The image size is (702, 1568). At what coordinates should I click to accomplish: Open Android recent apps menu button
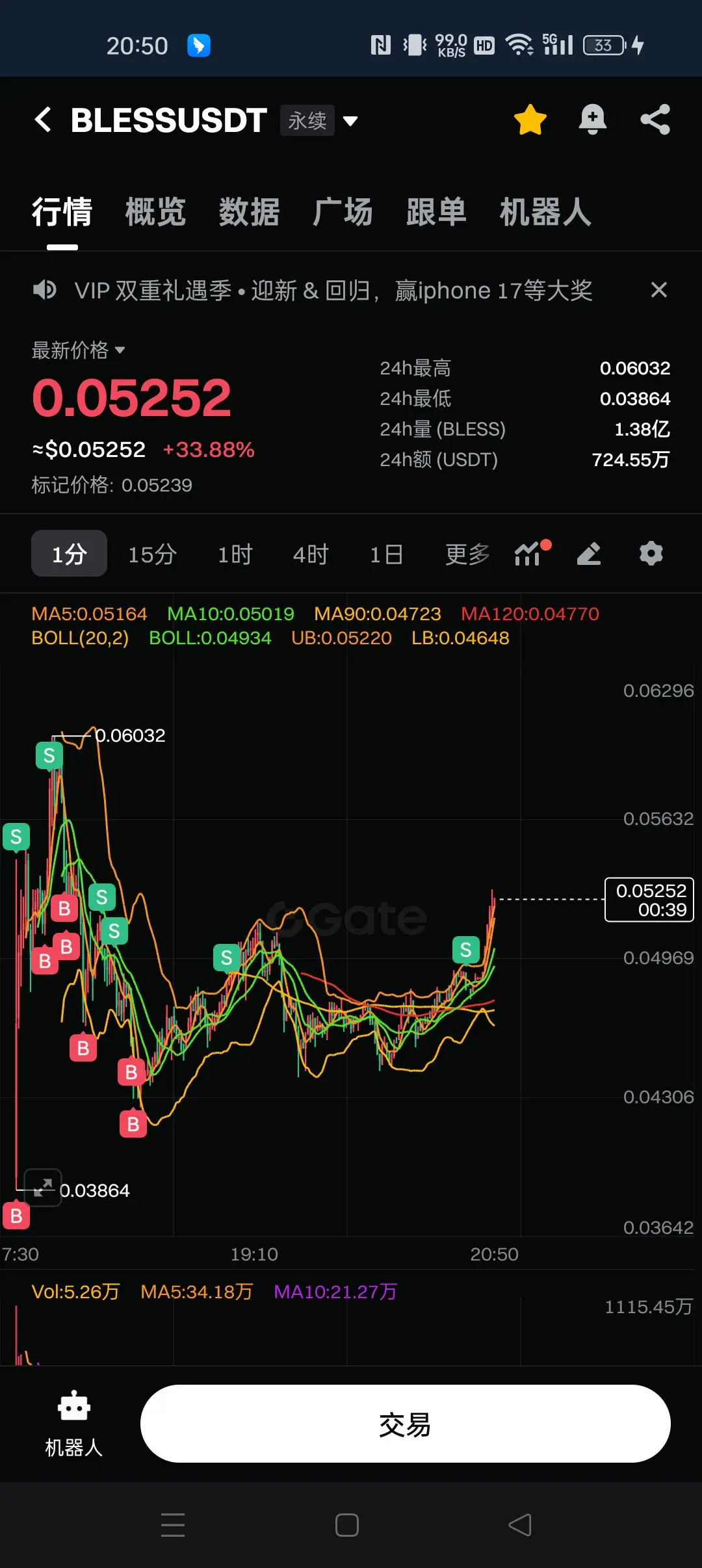pos(173,1525)
